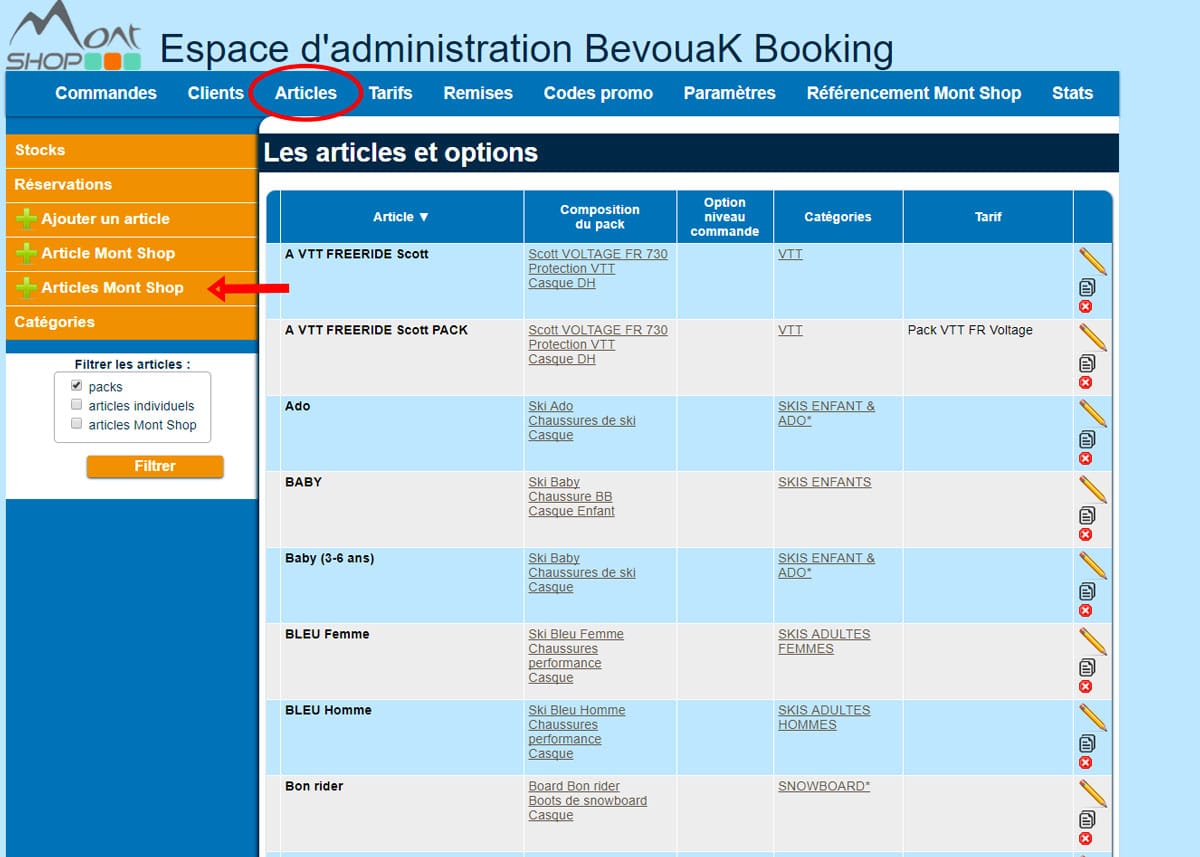Open the Paramètres menu
This screenshot has height=857, width=1200.
(729, 93)
